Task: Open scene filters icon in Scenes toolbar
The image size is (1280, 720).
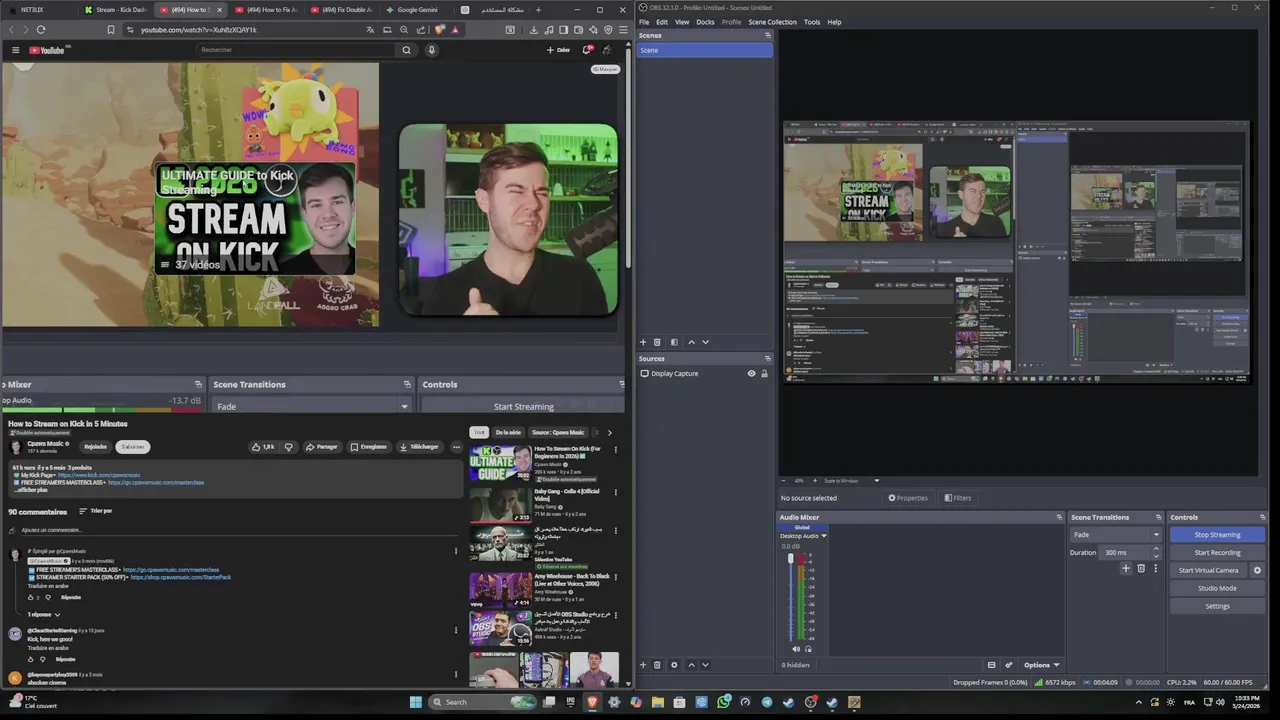Action: click(x=674, y=342)
